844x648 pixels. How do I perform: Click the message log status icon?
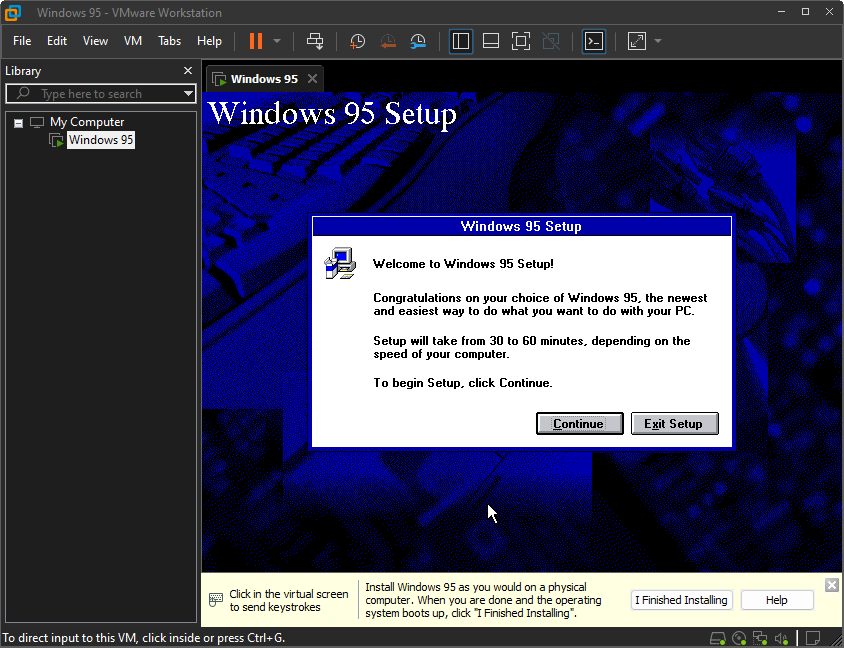pos(813,638)
